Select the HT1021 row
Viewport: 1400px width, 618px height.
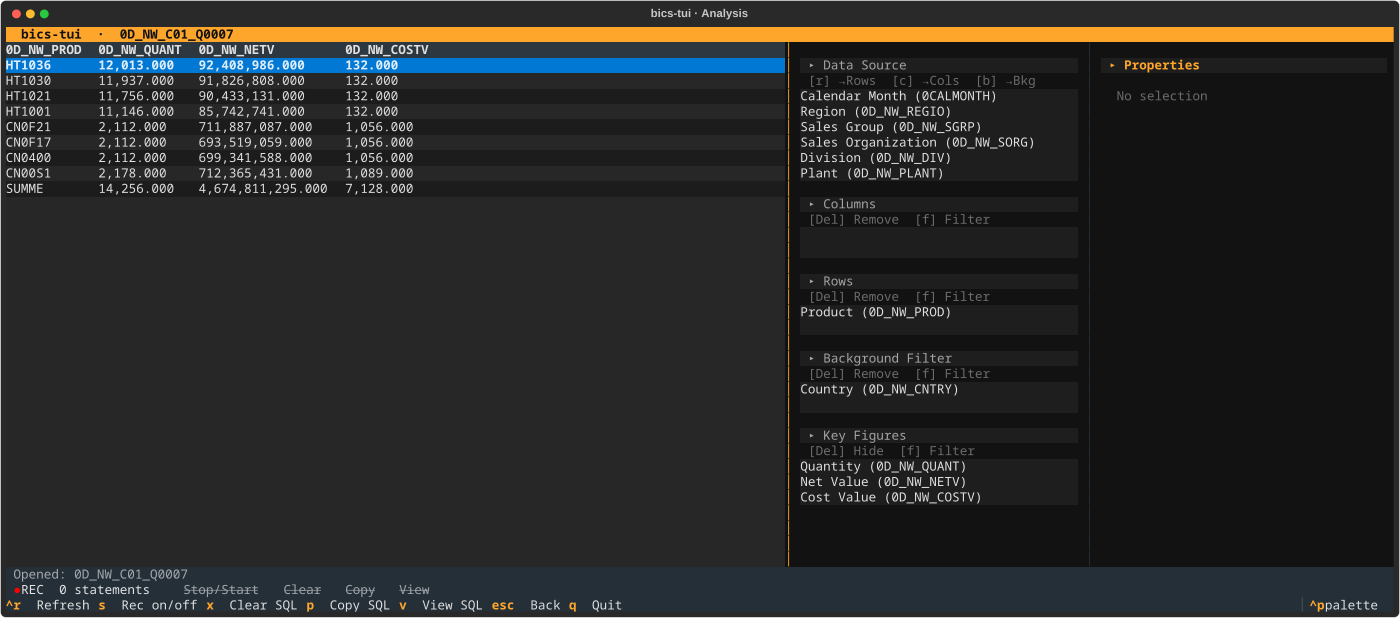(394, 96)
